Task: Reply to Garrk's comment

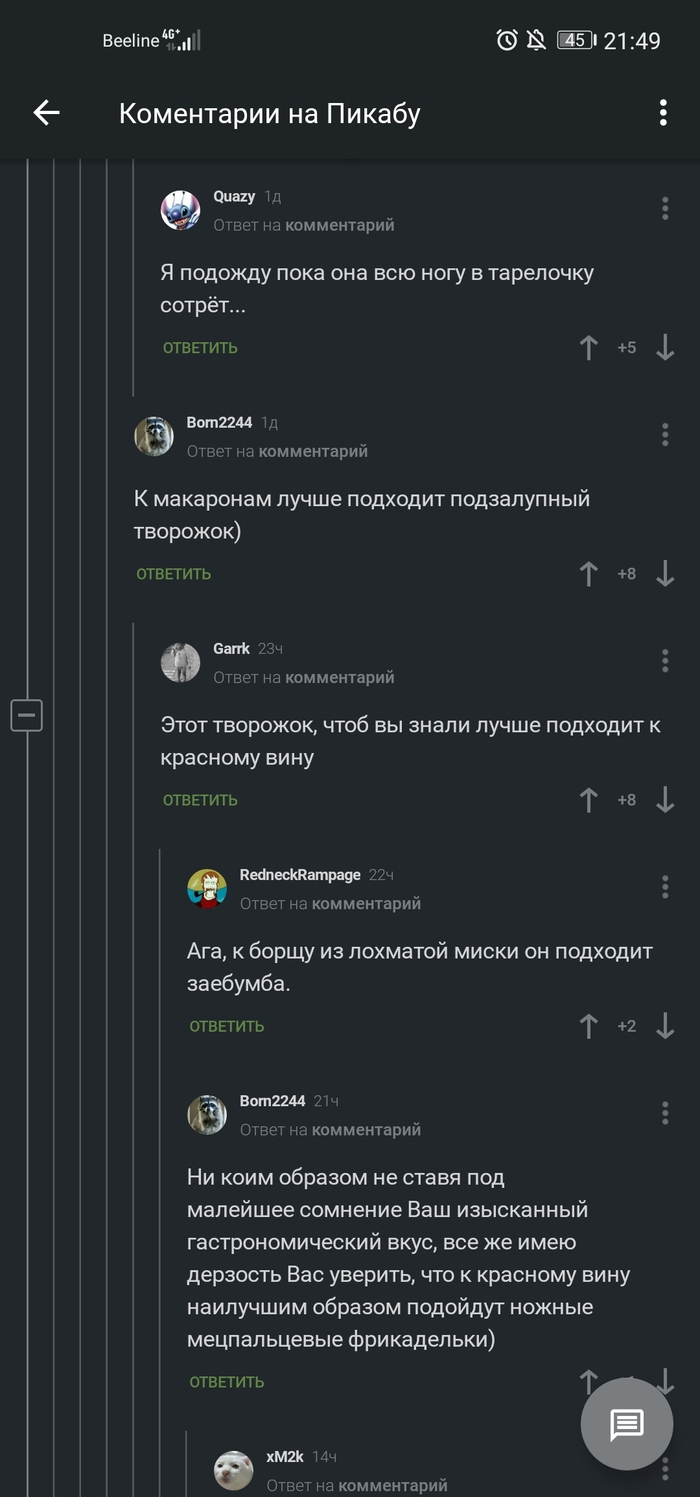Action: (x=200, y=800)
